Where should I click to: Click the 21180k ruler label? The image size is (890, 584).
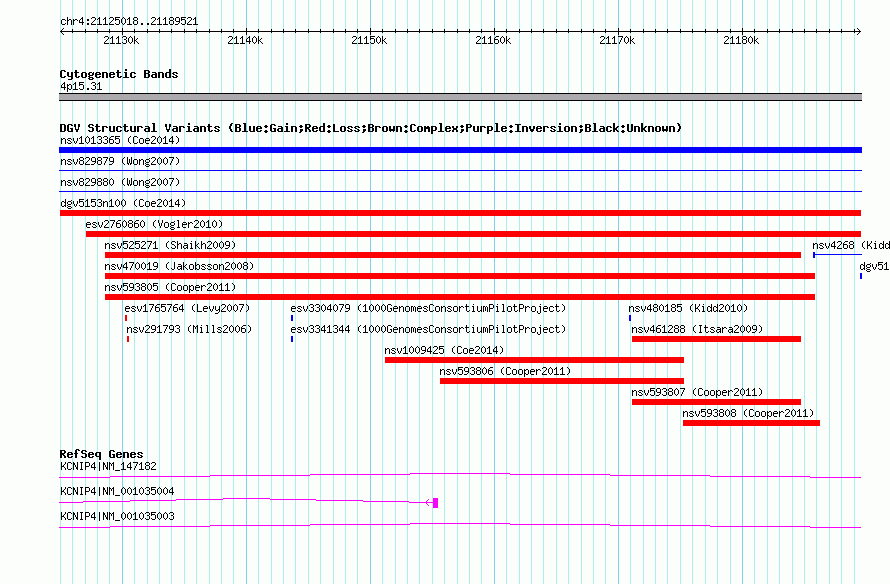tap(741, 40)
